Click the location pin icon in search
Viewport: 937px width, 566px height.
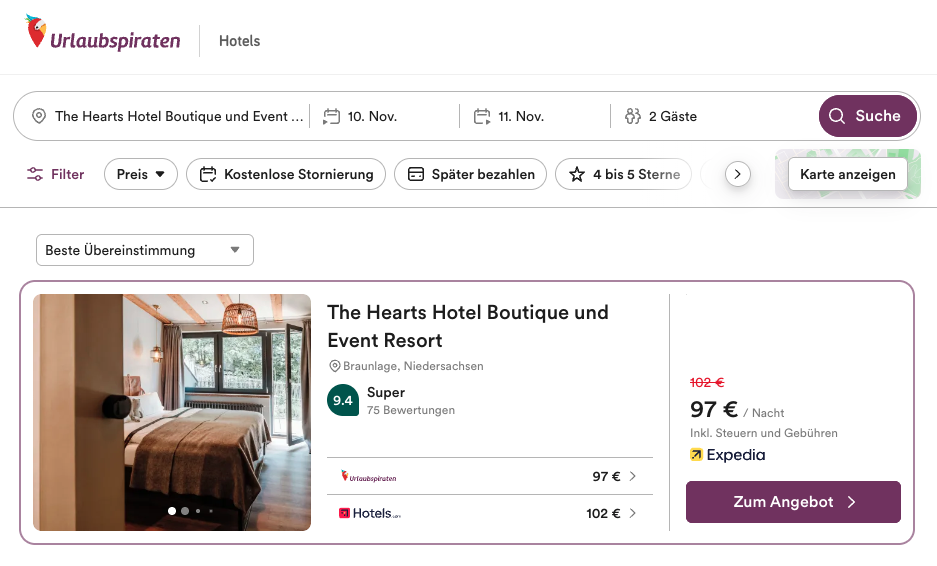tap(39, 116)
